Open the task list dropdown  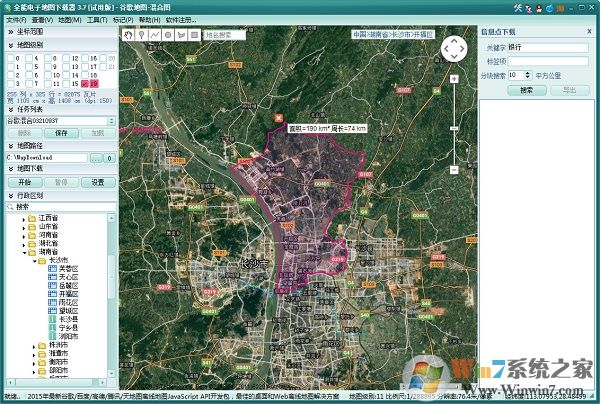(x=110, y=120)
